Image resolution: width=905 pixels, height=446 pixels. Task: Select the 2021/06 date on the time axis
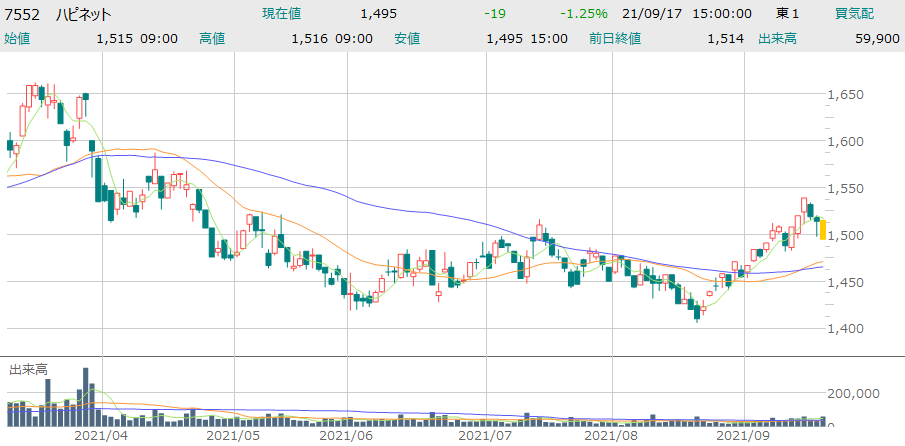click(345, 436)
